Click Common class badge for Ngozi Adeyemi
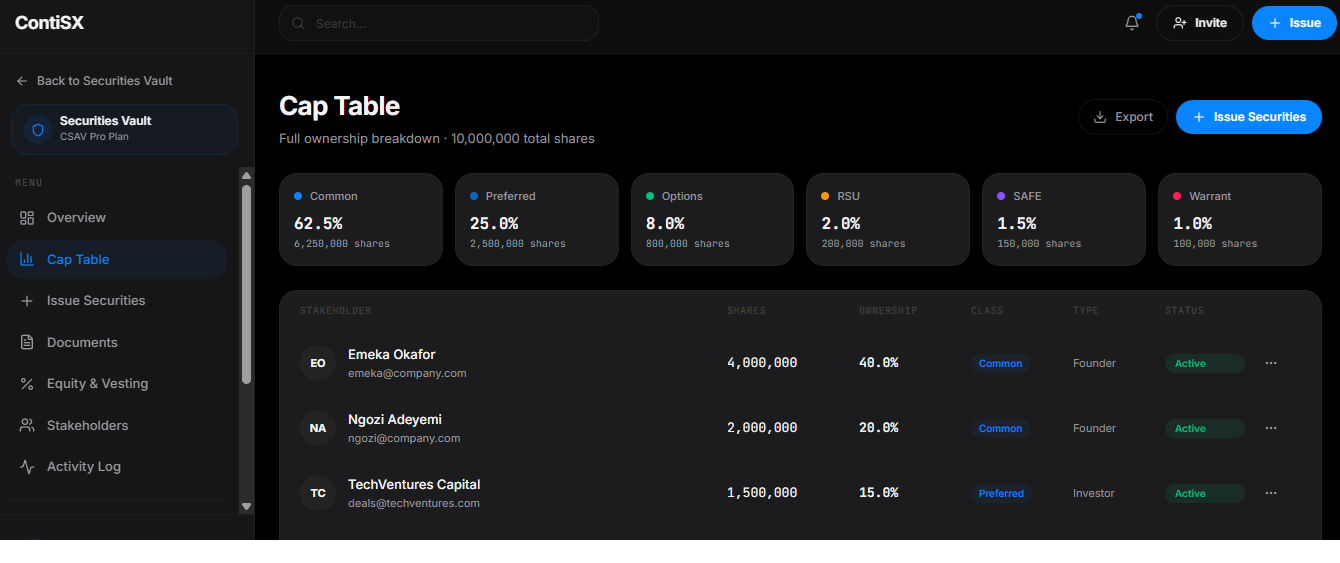Viewport: 1340px width, 563px height. tap(1000, 428)
